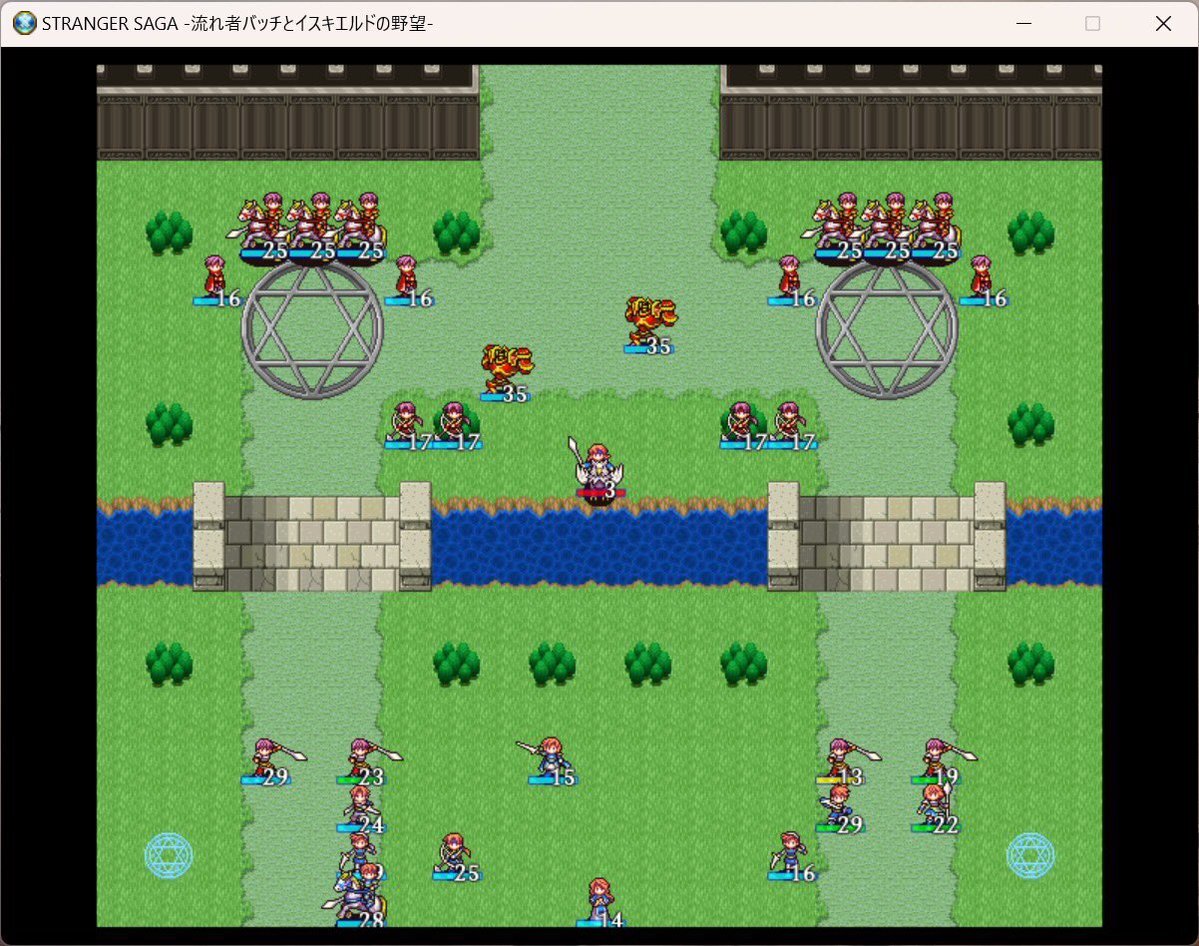Open the STRANGER SAGA window icon menu
Image resolution: width=1199 pixels, height=946 pixels.
click(24, 24)
